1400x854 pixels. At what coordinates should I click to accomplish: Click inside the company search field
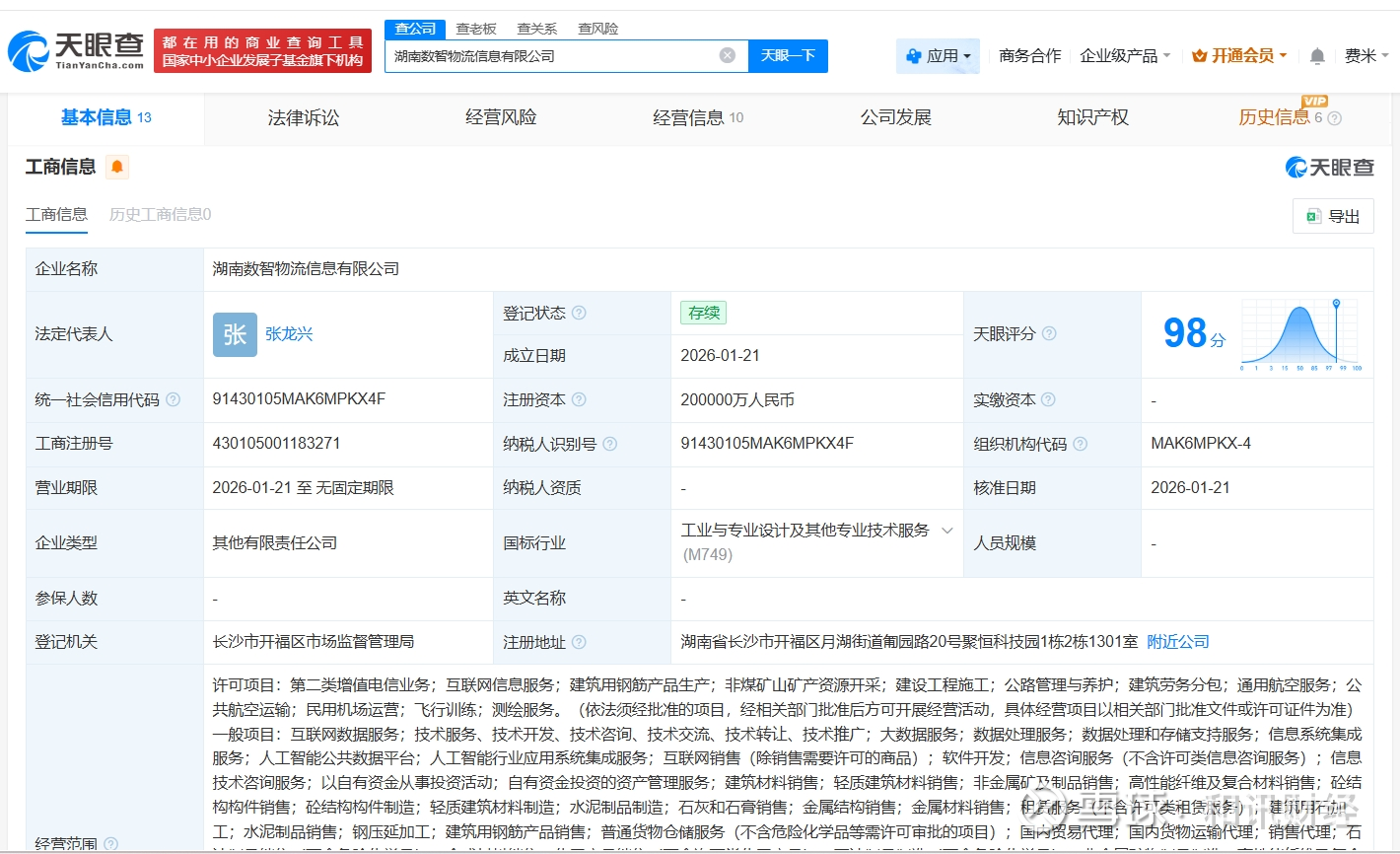point(552,56)
